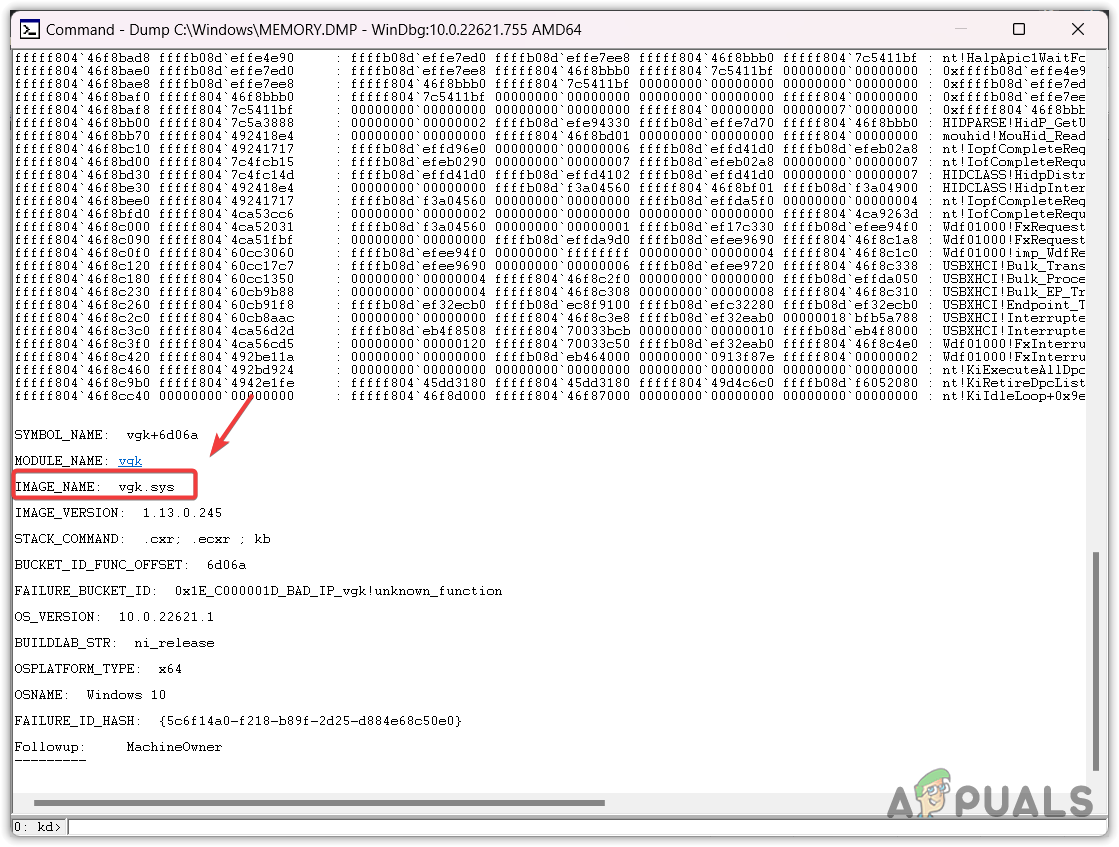Click the OSPLATFORM_TYPE x64 line
Screen dimensions: 1119x847
tap(98, 669)
